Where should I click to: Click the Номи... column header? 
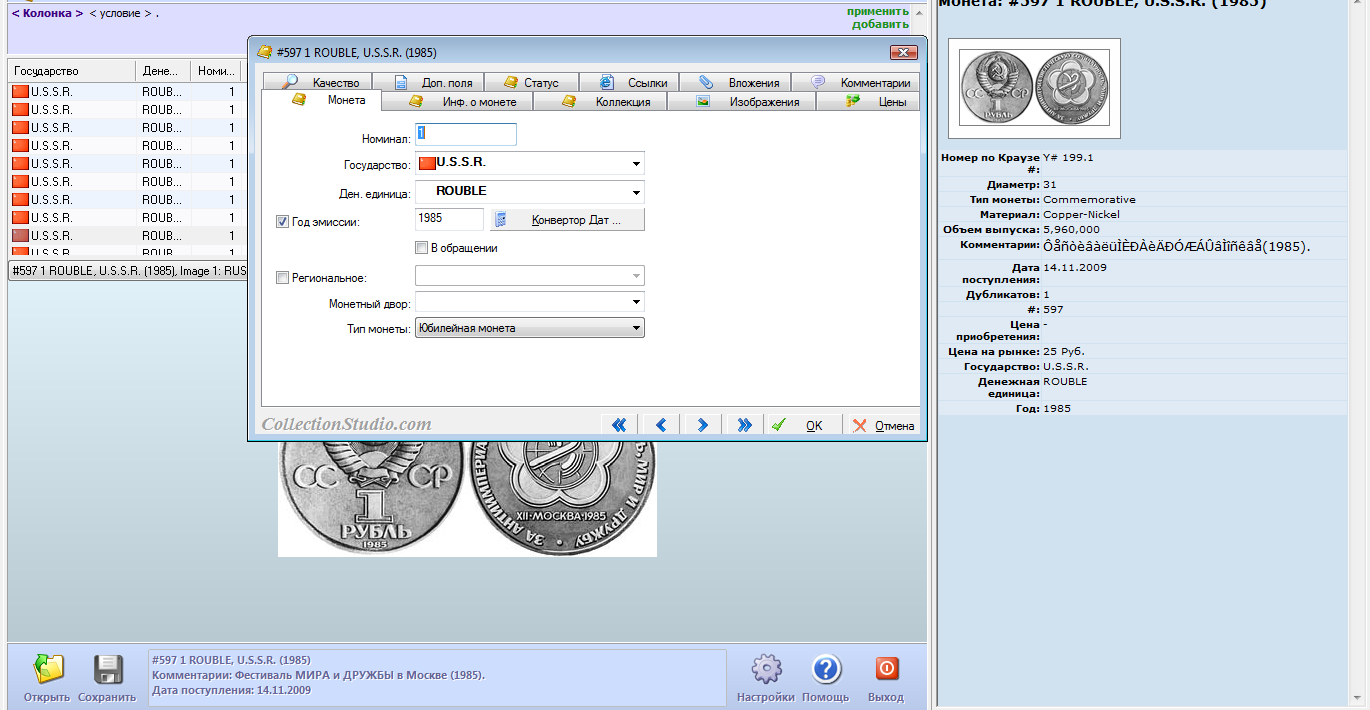[216, 71]
